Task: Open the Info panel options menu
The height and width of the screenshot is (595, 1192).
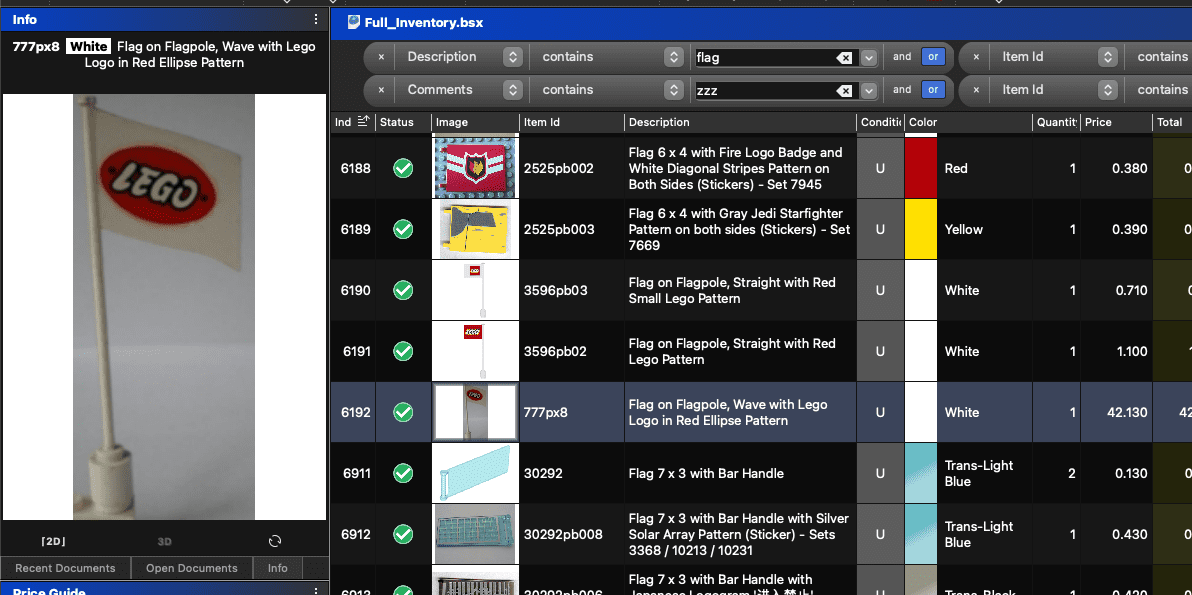Action: point(315,19)
